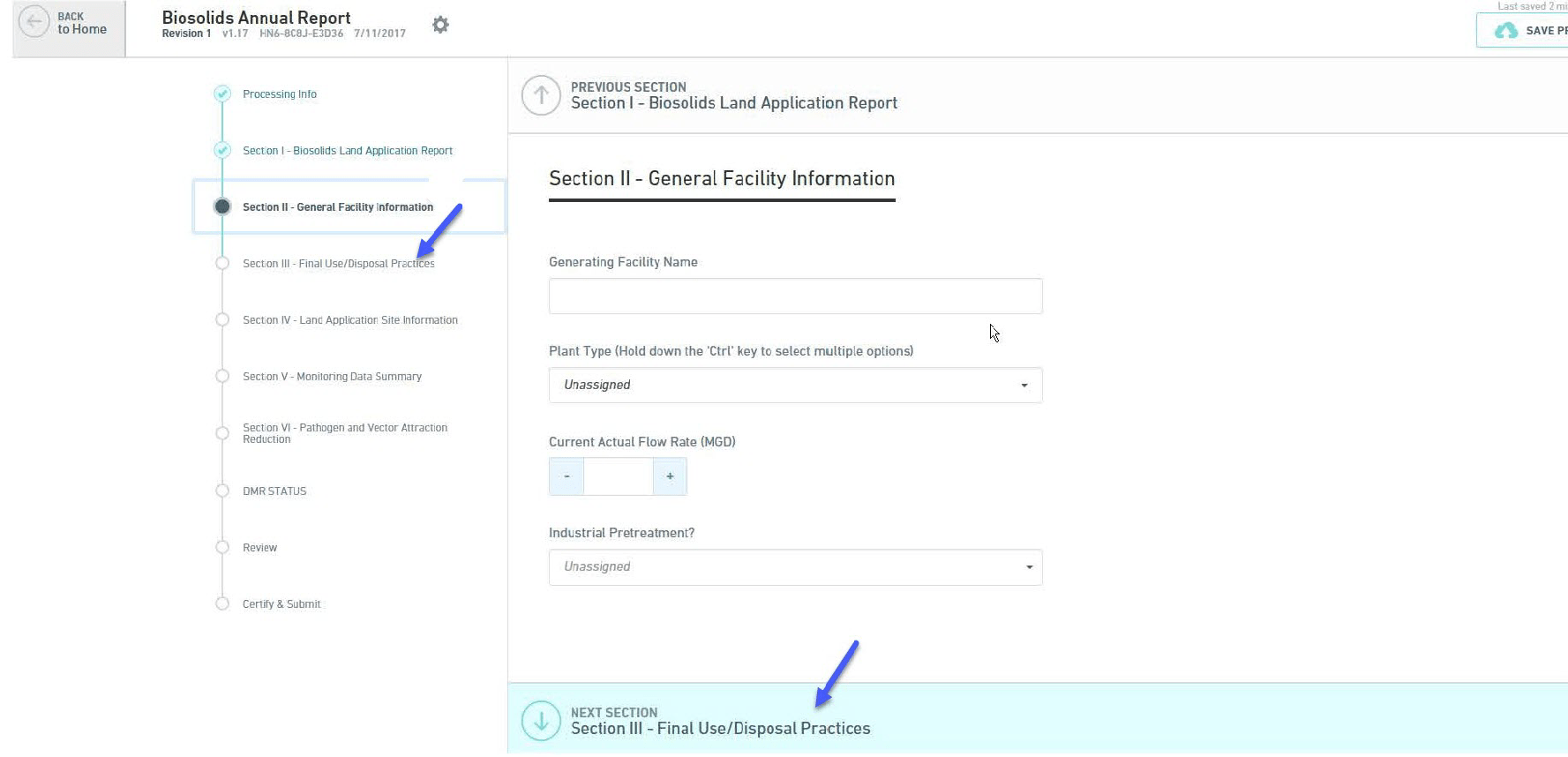The image size is (1568, 757).
Task: Open the Plant Type dropdown
Action: (x=795, y=386)
